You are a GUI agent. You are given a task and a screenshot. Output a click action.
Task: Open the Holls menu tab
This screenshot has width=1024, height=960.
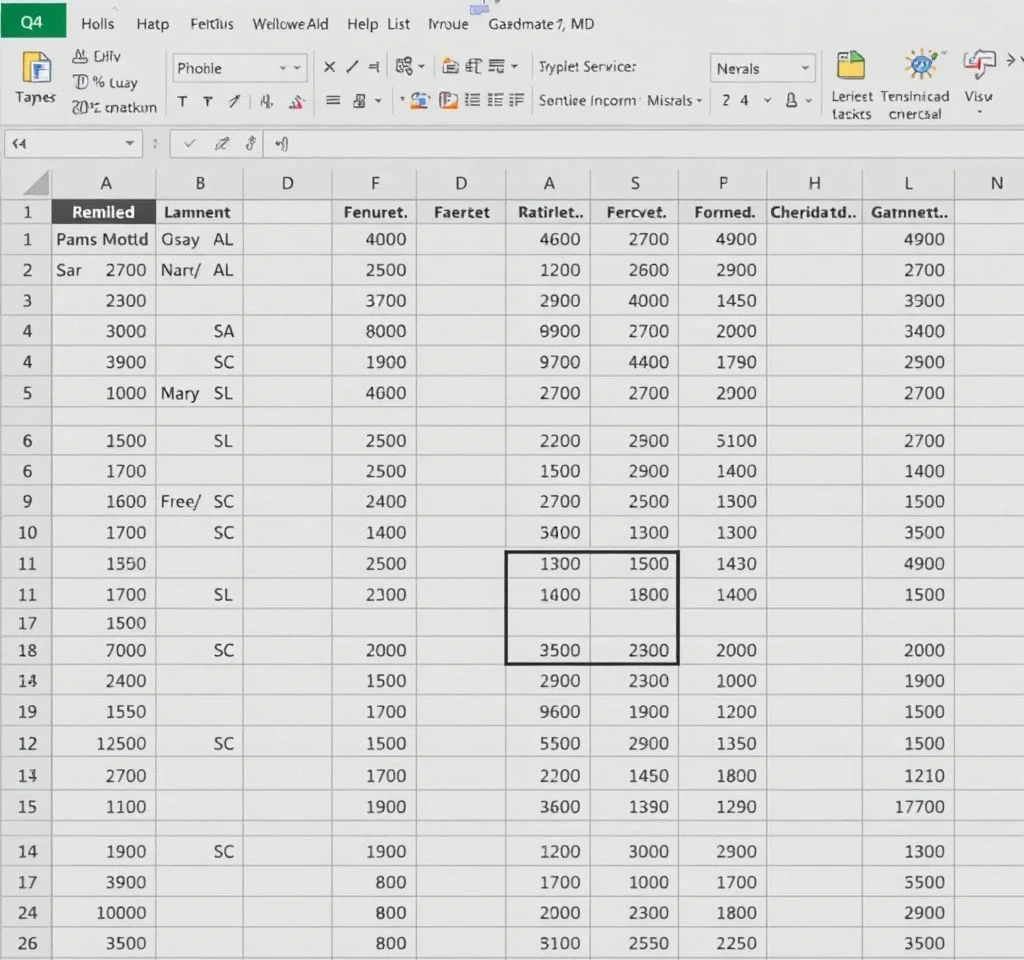pos(97,23)
